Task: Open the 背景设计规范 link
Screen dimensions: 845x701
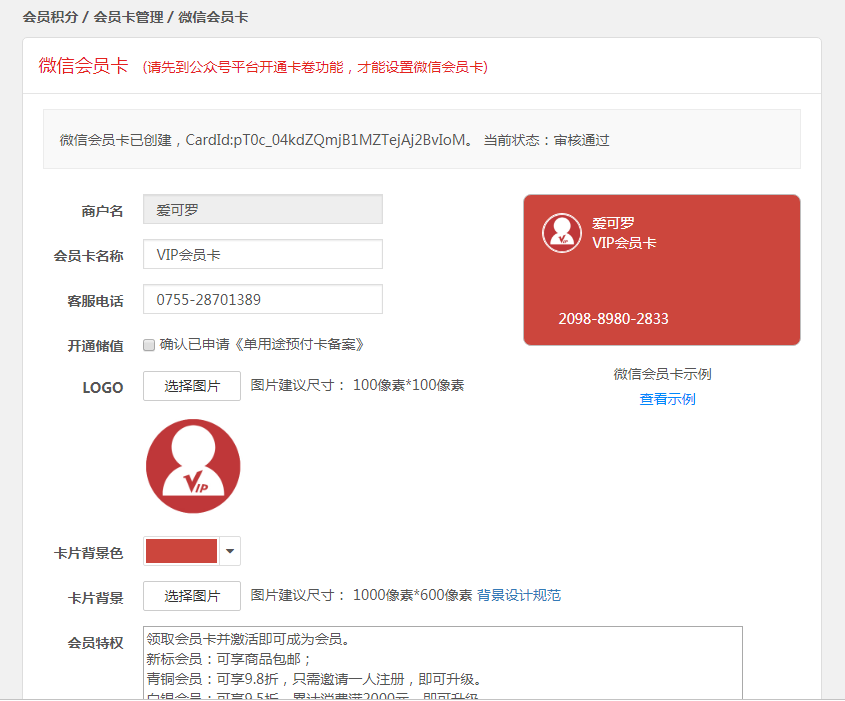Action: point(519,596)
